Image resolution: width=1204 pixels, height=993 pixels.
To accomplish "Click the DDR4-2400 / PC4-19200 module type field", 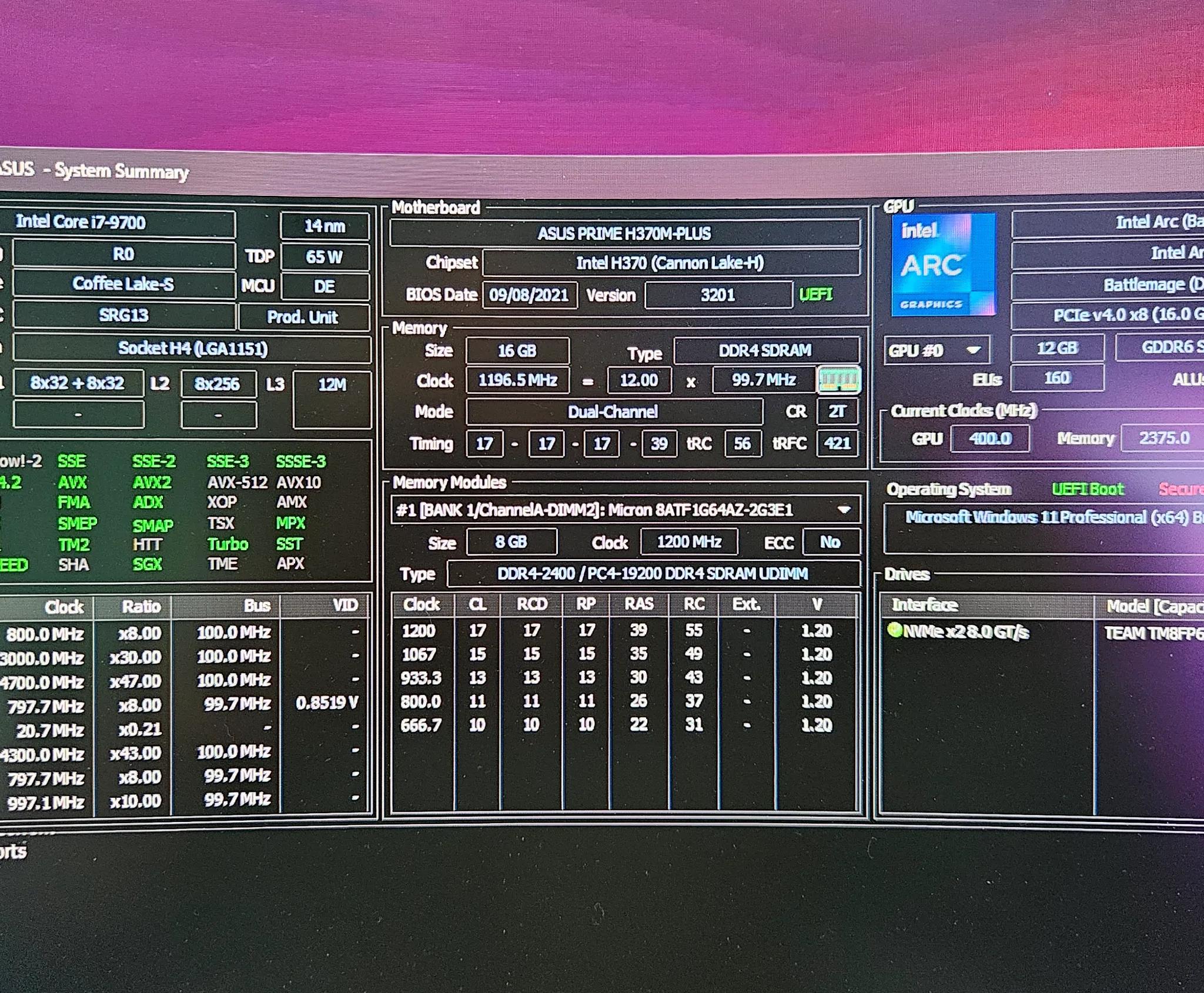I will (653, 574).
